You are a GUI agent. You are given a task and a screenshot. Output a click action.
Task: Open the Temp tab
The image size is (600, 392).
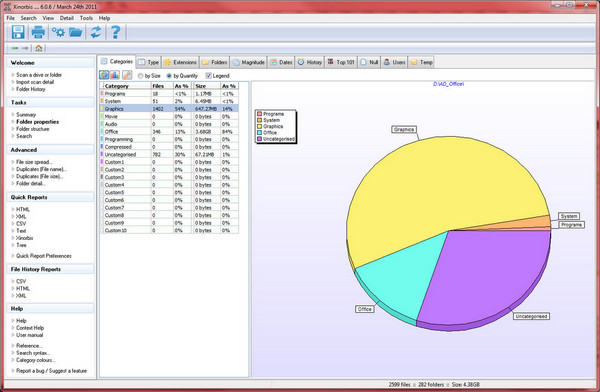point(421,62)
